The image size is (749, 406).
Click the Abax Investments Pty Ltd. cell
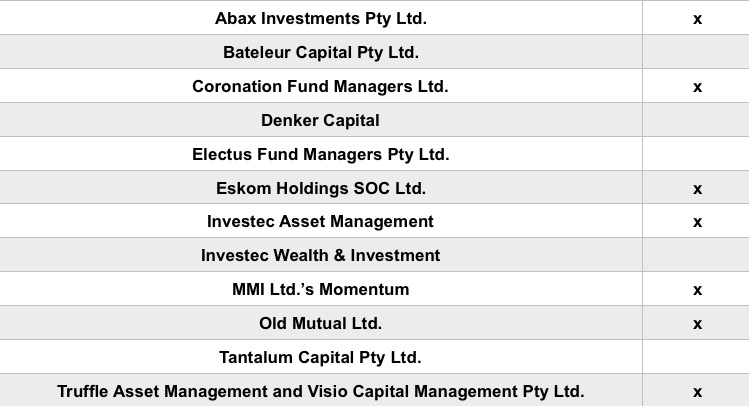click(320, 18)
